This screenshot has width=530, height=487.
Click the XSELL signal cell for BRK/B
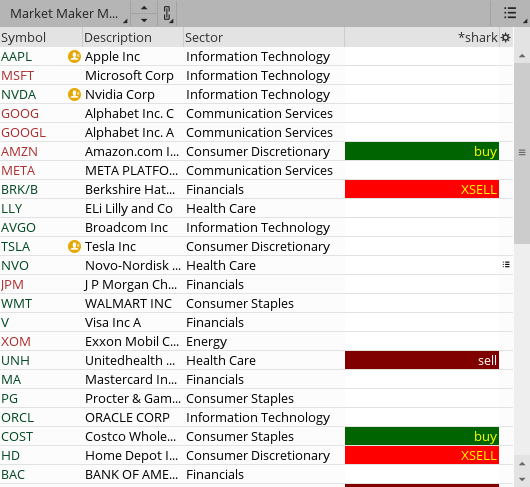pos(422,189)
